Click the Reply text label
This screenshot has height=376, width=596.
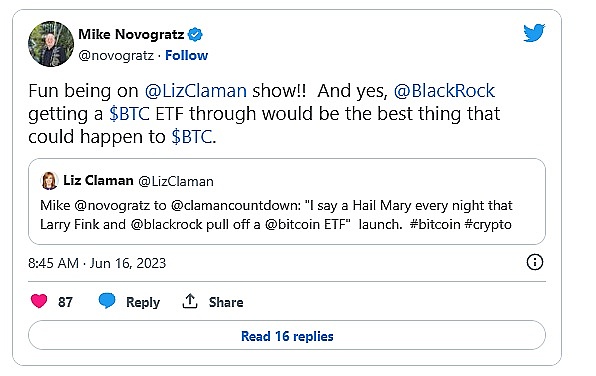pos(143,302)
